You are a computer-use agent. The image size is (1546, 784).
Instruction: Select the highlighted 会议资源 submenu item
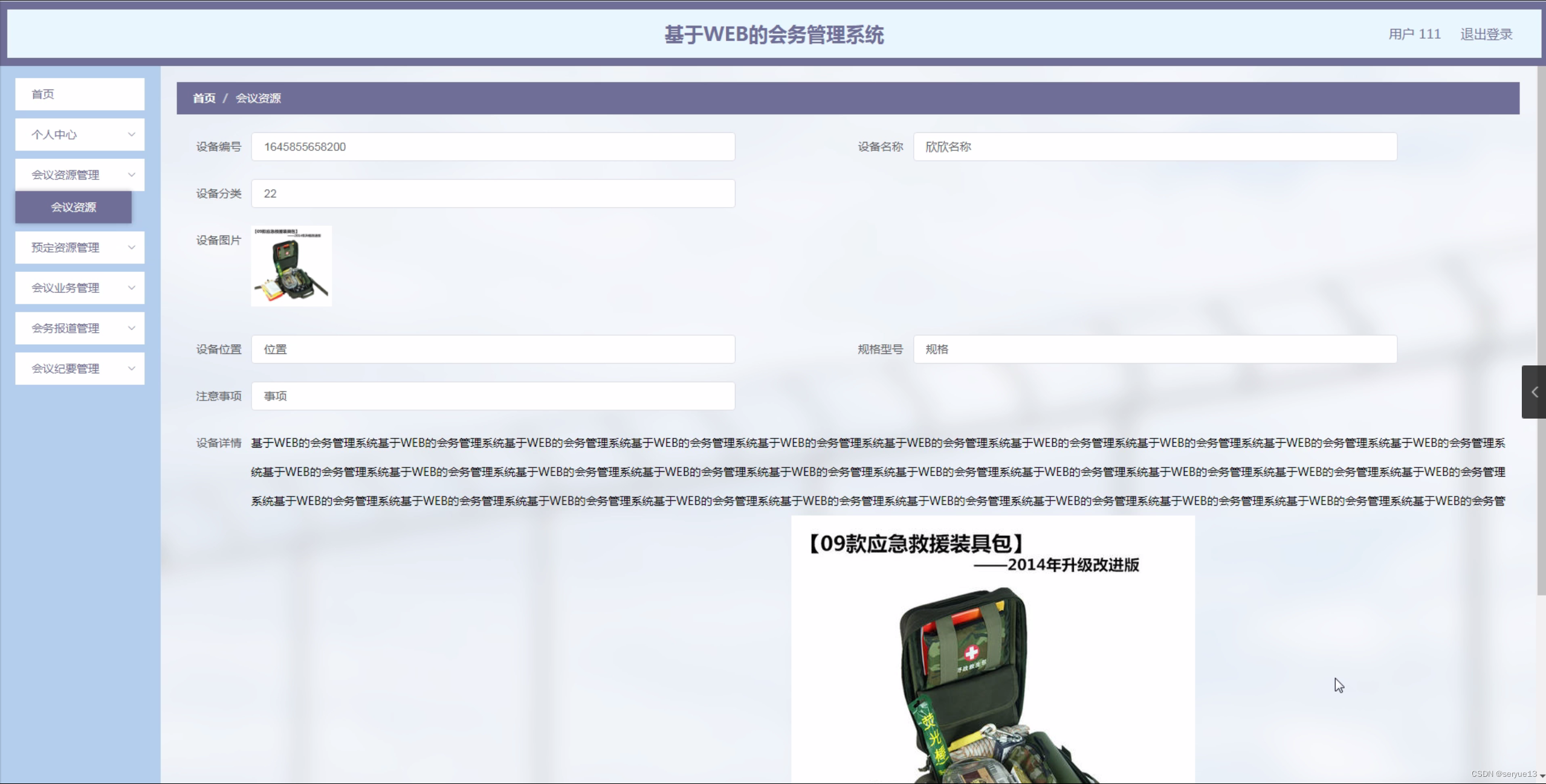[x=73, y=207]
